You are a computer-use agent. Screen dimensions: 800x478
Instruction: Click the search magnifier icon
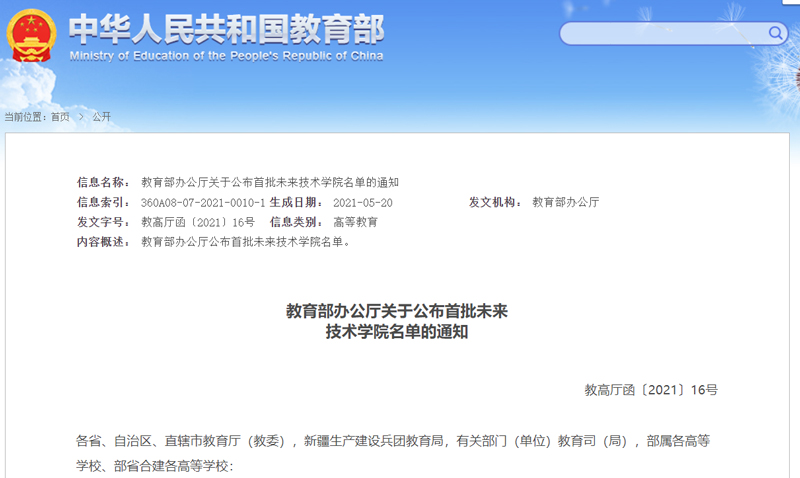pos(775,33)
